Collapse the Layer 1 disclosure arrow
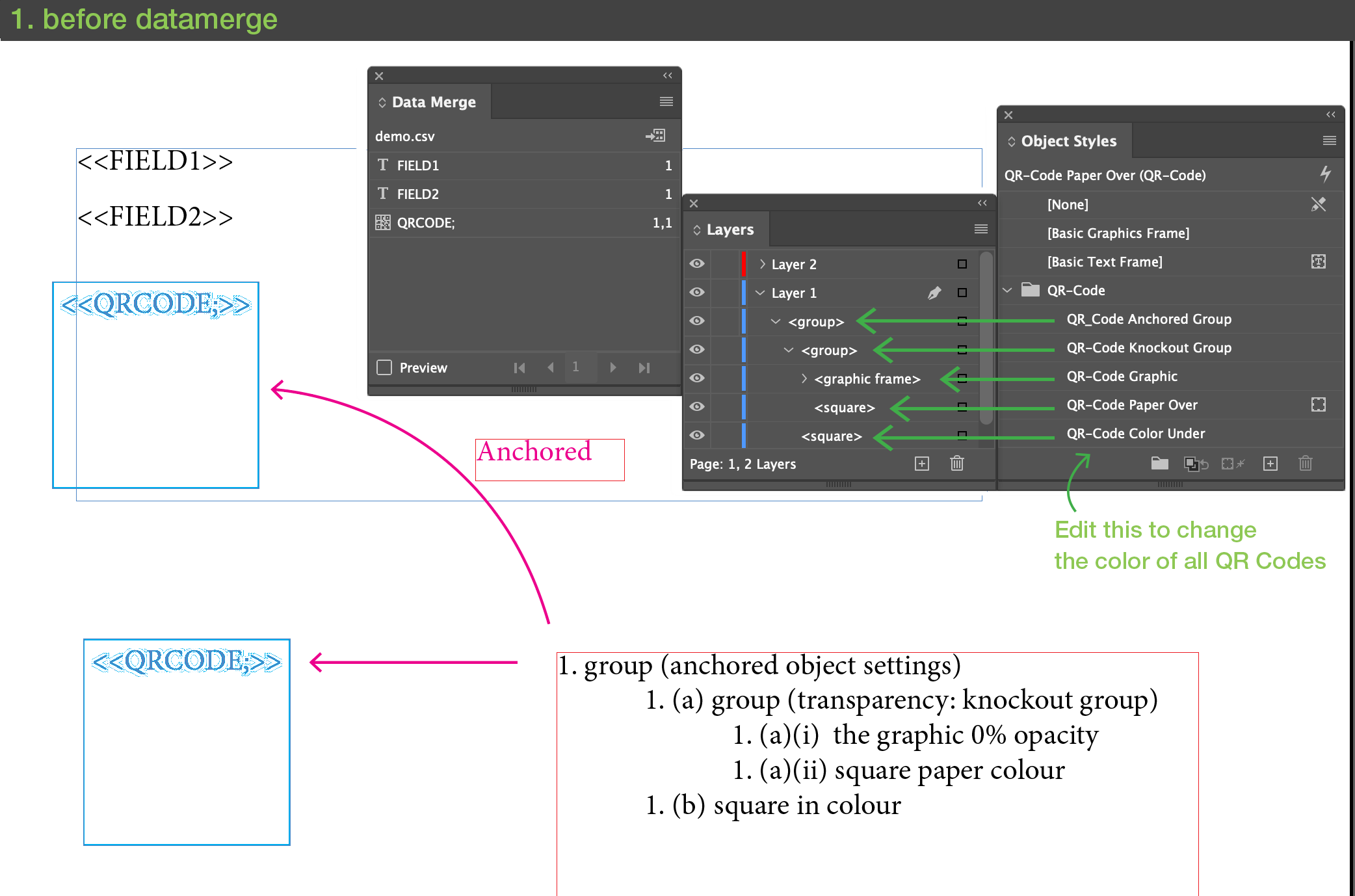Image resolution: width=1355 pixels, height=896 pixels. [760, 293]
